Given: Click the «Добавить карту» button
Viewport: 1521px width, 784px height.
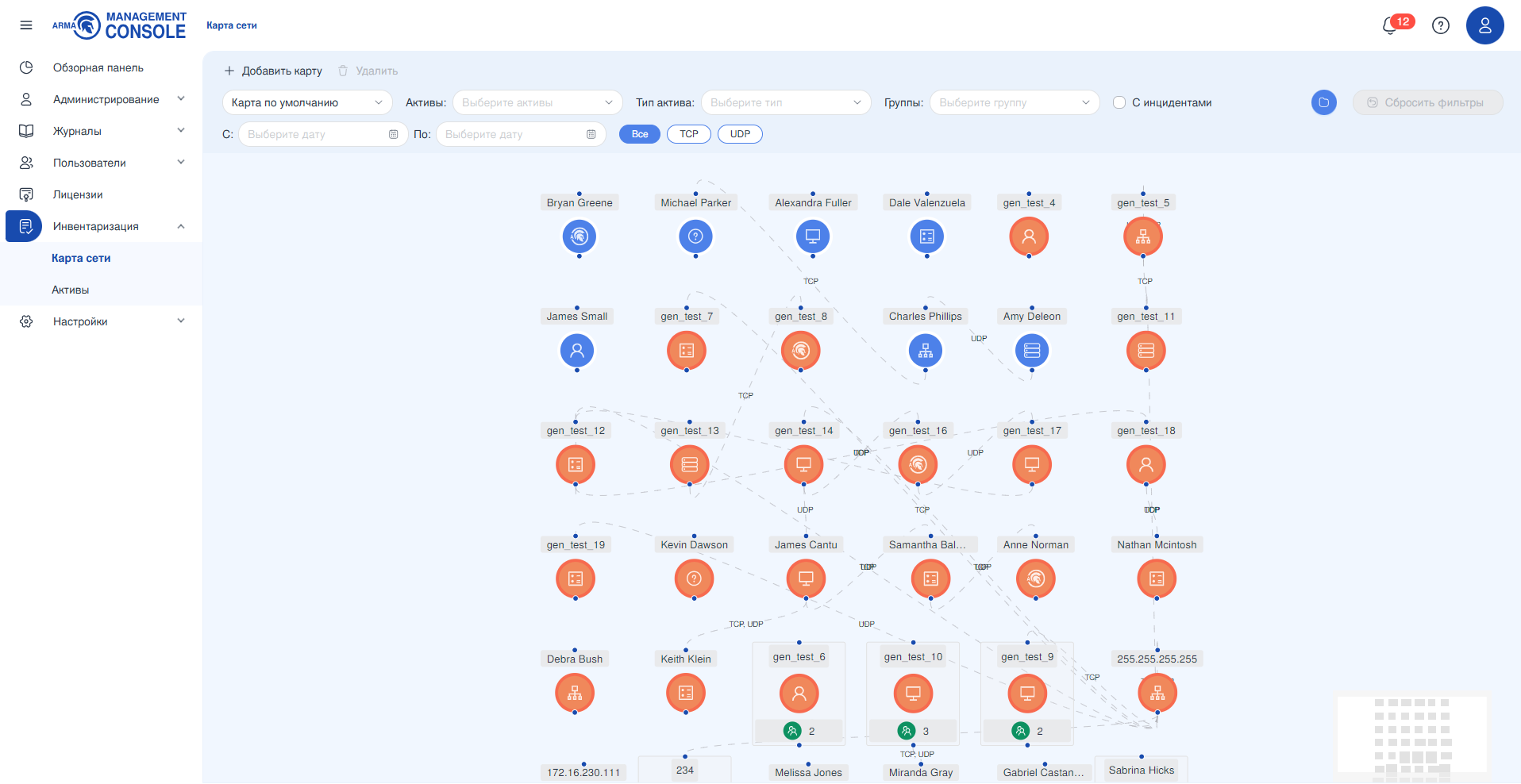Looking at the screenshot, I should (x=273, y=71).
